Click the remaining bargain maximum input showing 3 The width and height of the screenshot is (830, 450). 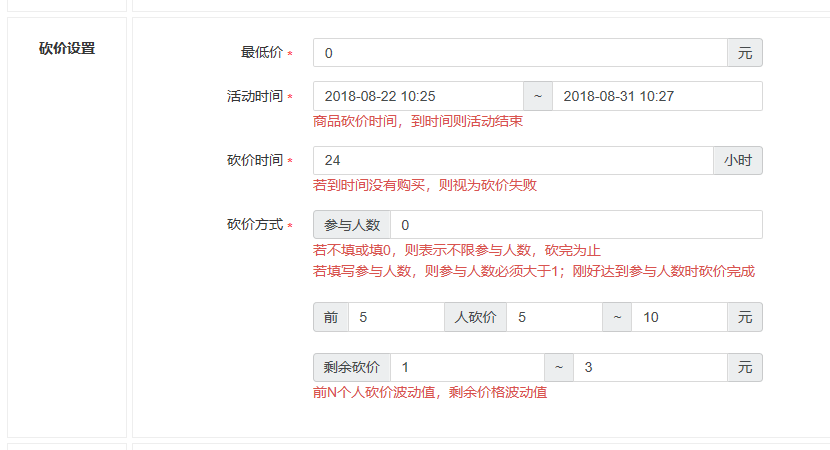tap(649, 368)
